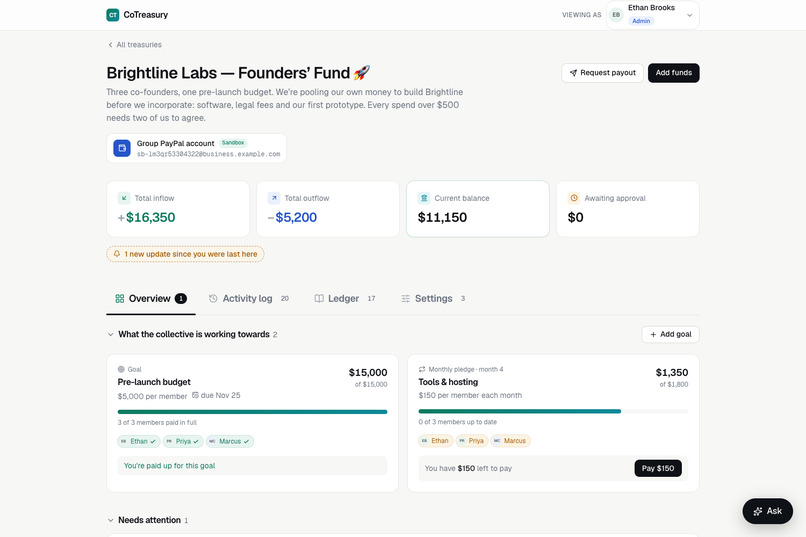The width and height of the screenshot is (806, 537).
Task: Click the EB avatar in header
Action: [616, 15]
